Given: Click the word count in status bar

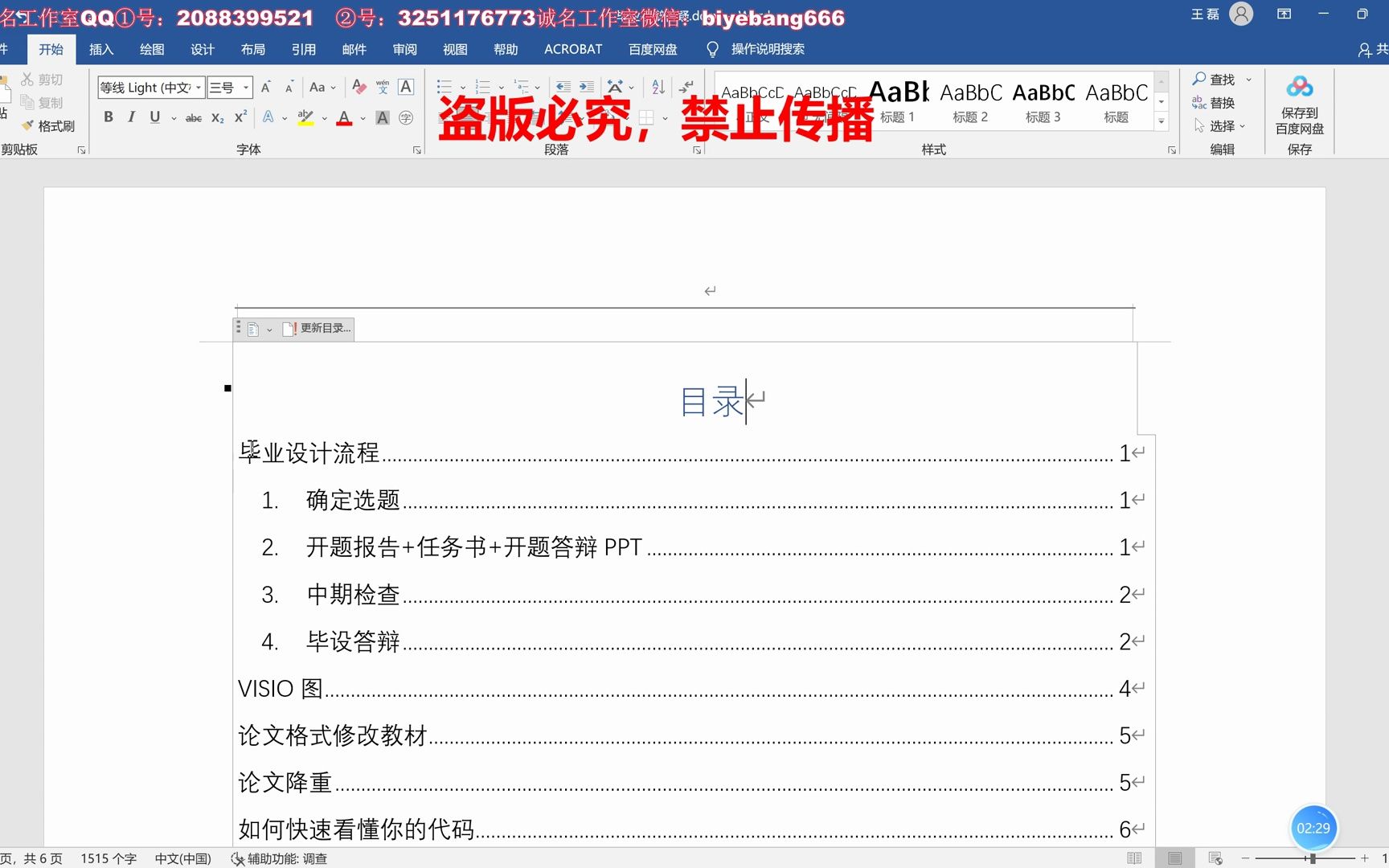Looking at the screenshot, I should click(x=109, y=858).
